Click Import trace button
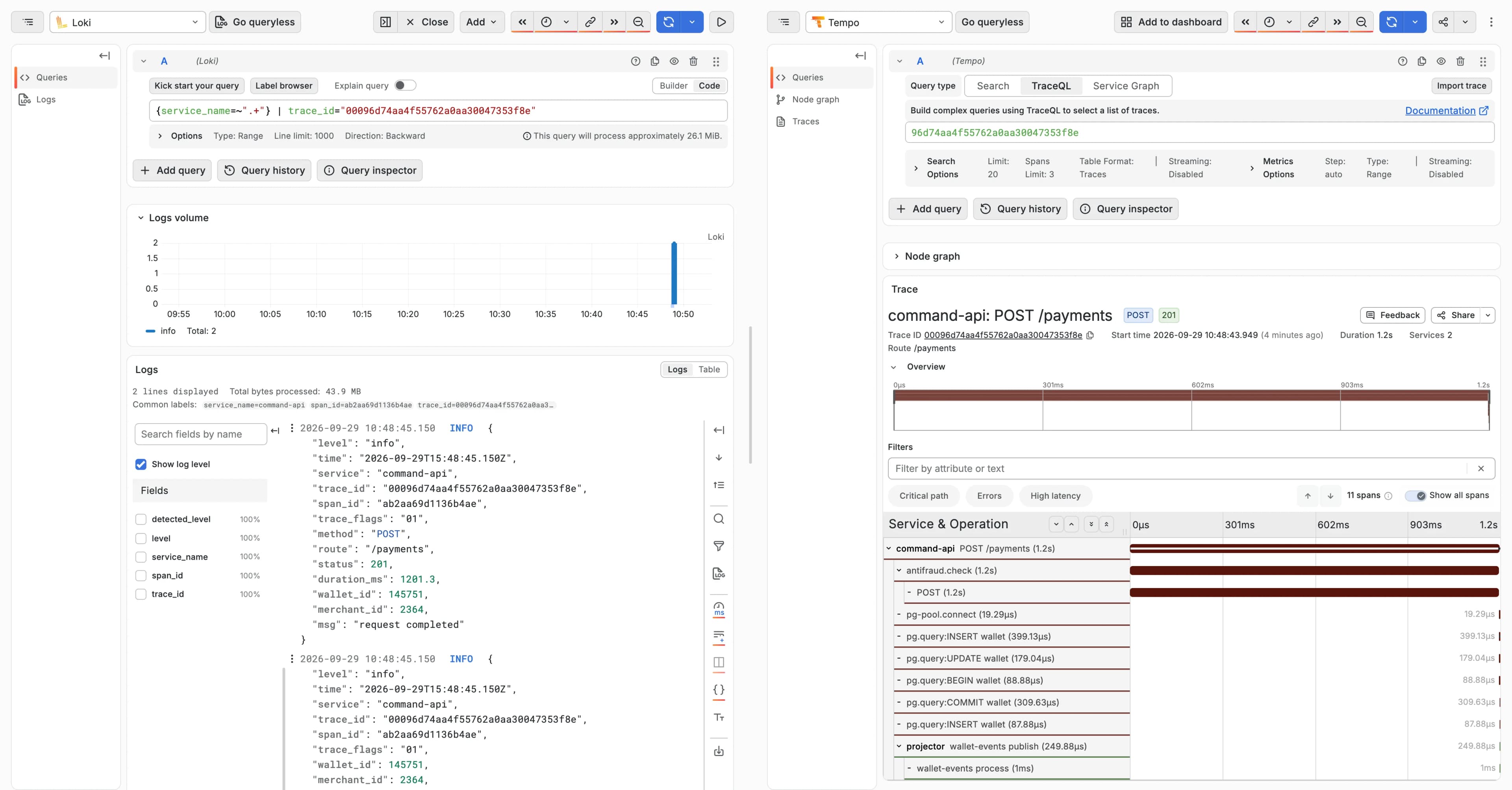 [1461, 86]
